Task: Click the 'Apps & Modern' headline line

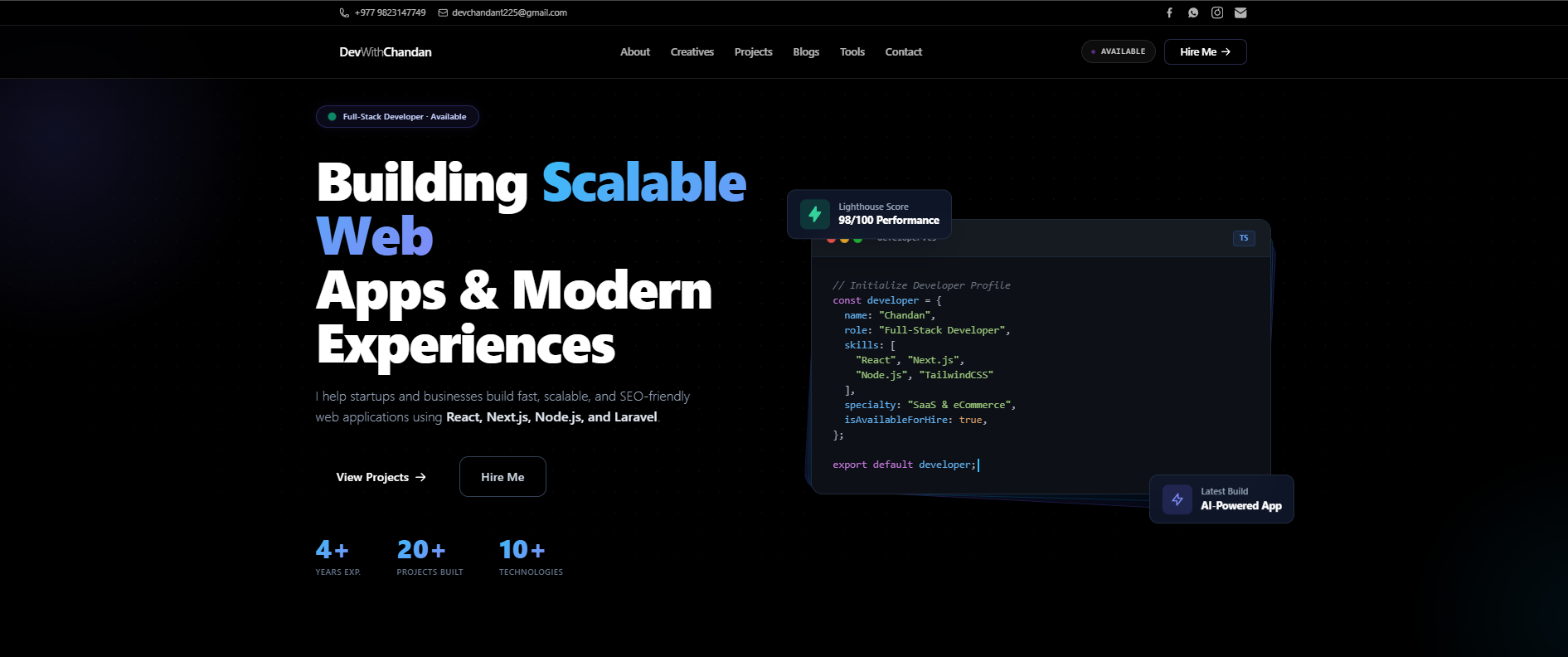Action: [x=514, y=292]
